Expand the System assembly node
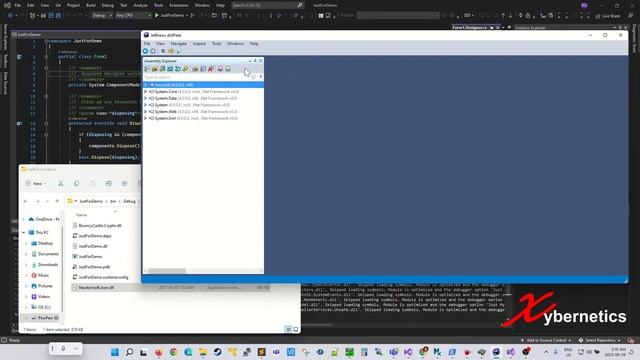This screenshot has height=360, width=640. point(146,105)
